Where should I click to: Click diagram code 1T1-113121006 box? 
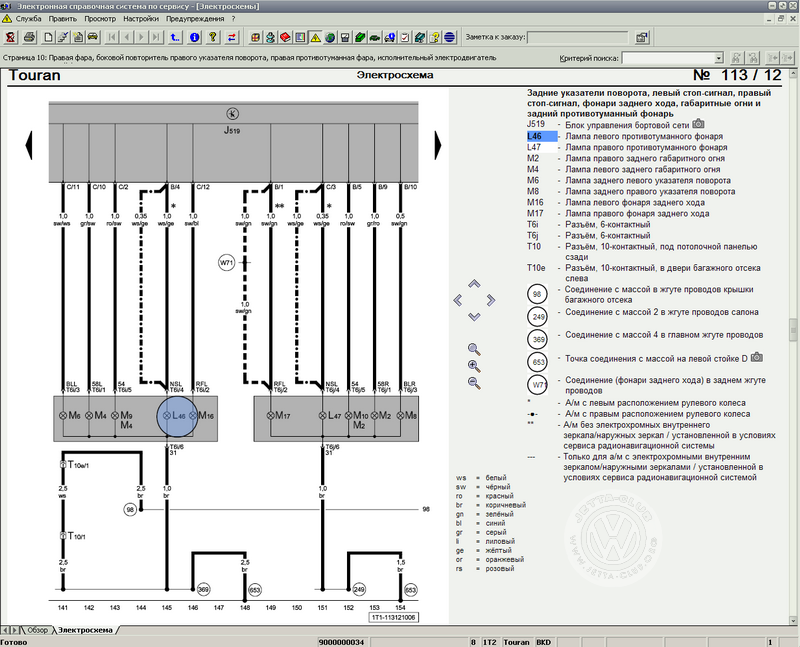click(393, 617)
